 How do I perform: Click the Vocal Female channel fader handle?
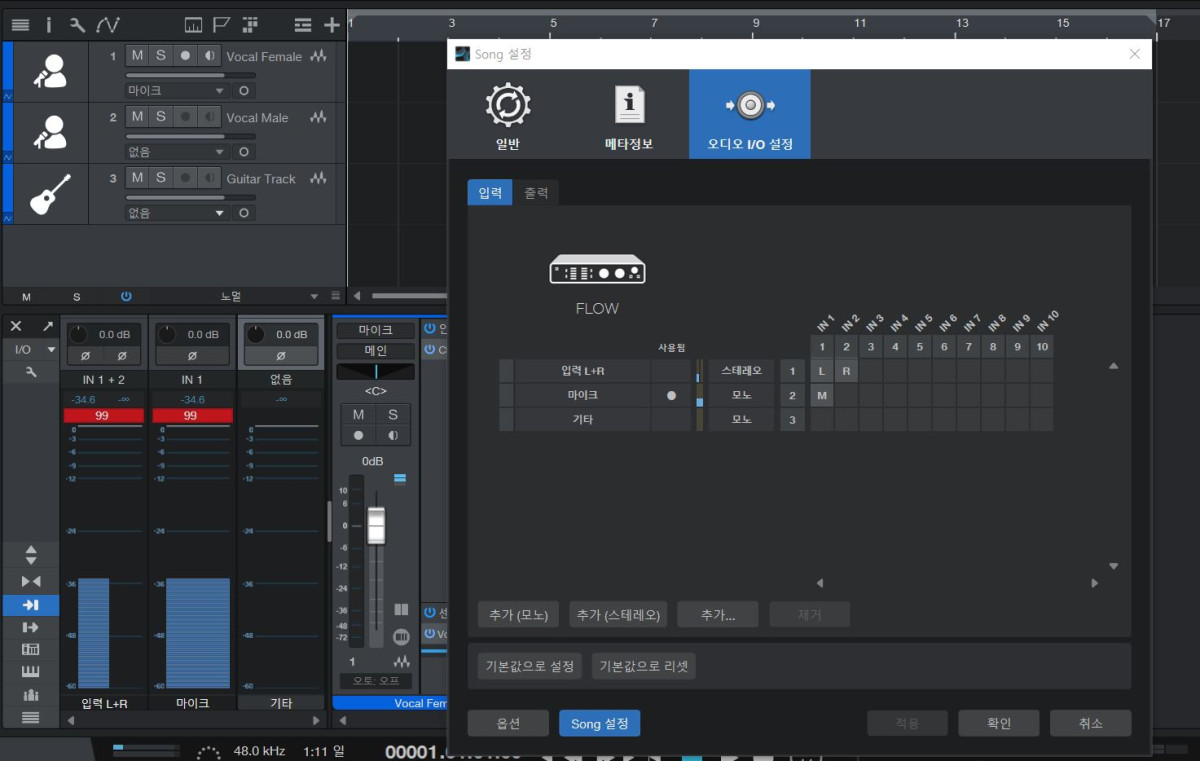click(x=376, y=525)
